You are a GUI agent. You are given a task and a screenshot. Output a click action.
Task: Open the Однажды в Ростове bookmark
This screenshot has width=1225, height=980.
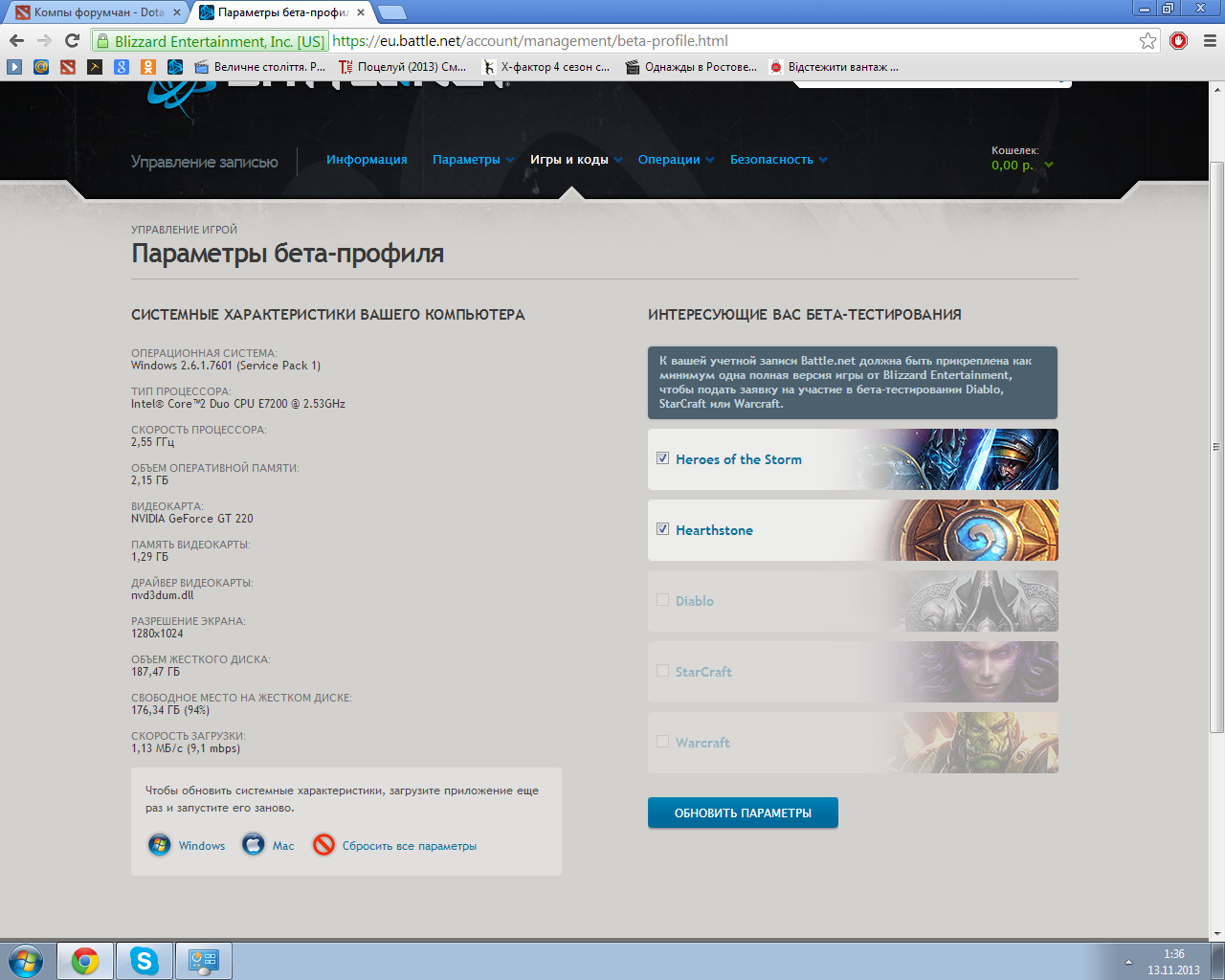point(691,67)
